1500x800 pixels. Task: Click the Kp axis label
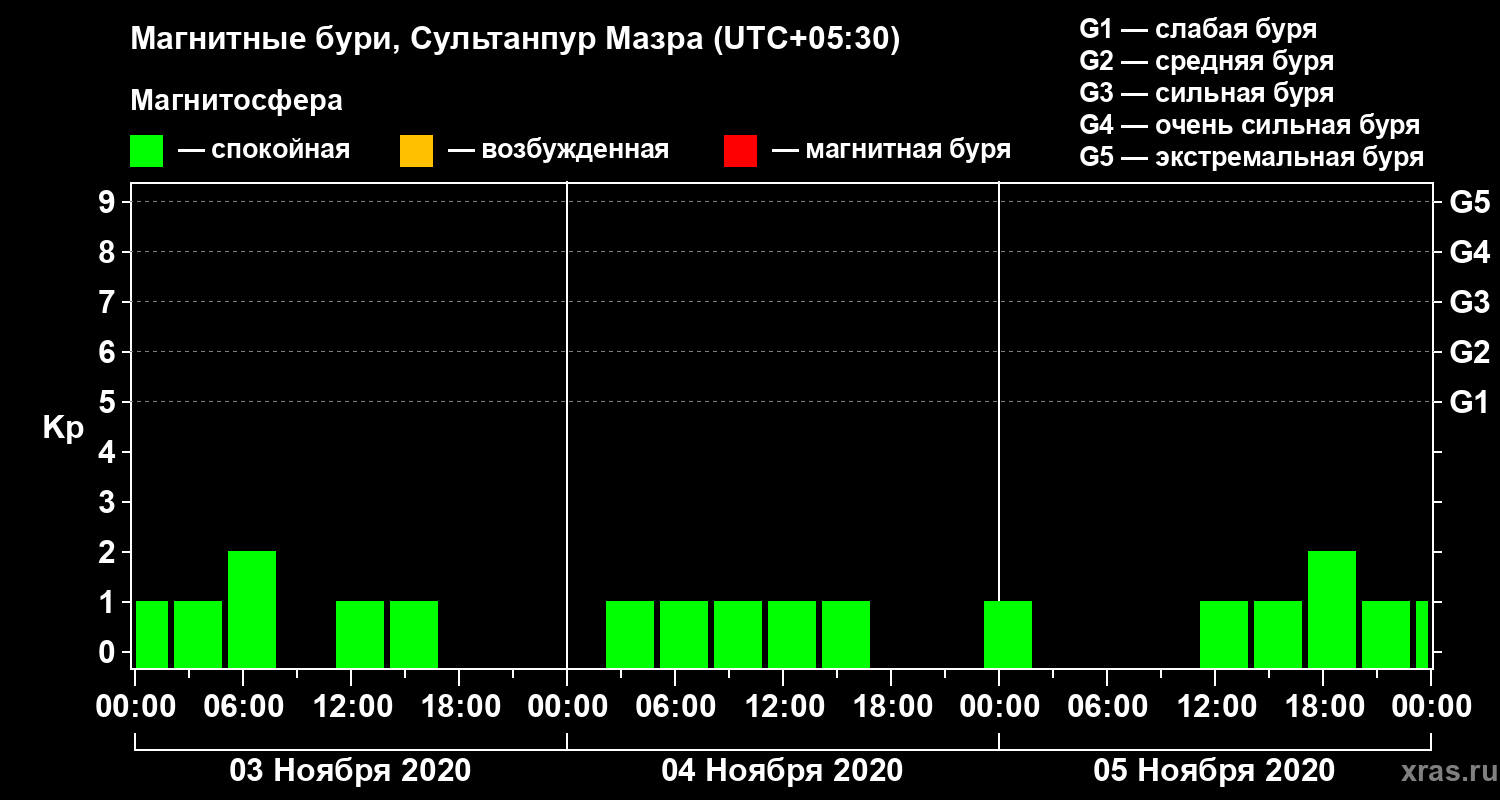click(63, 428)
